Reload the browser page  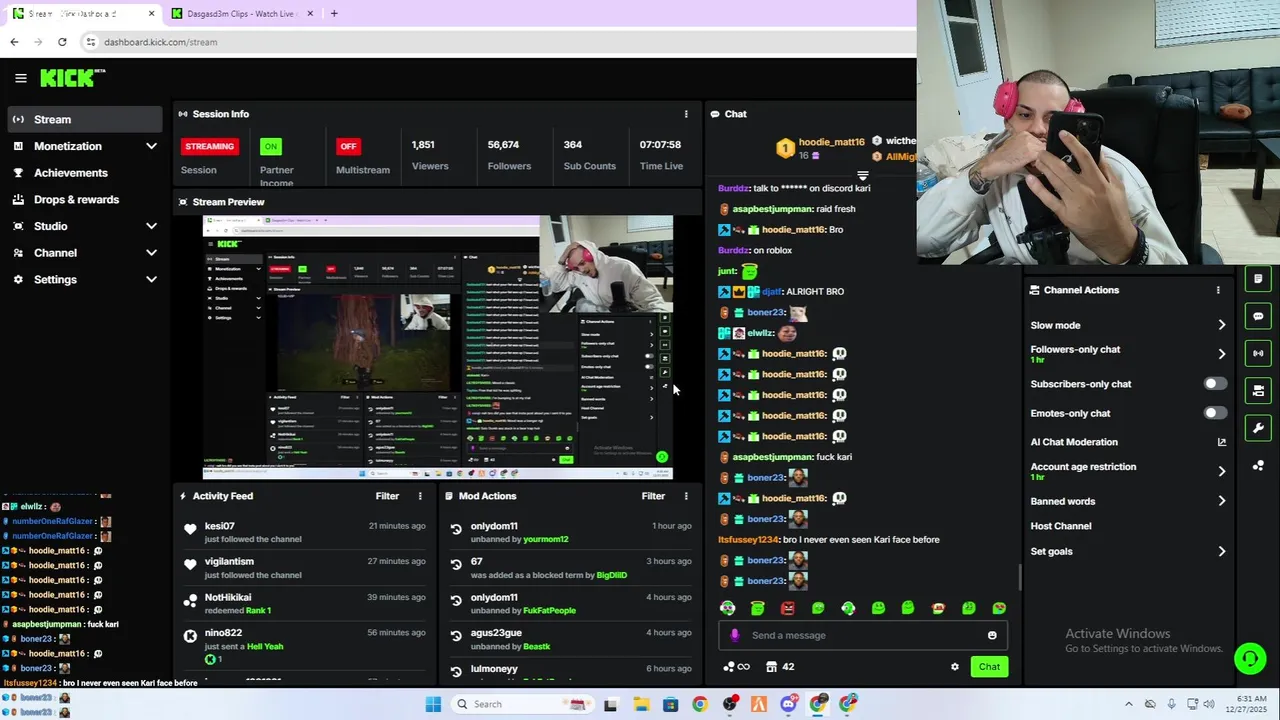62,42
